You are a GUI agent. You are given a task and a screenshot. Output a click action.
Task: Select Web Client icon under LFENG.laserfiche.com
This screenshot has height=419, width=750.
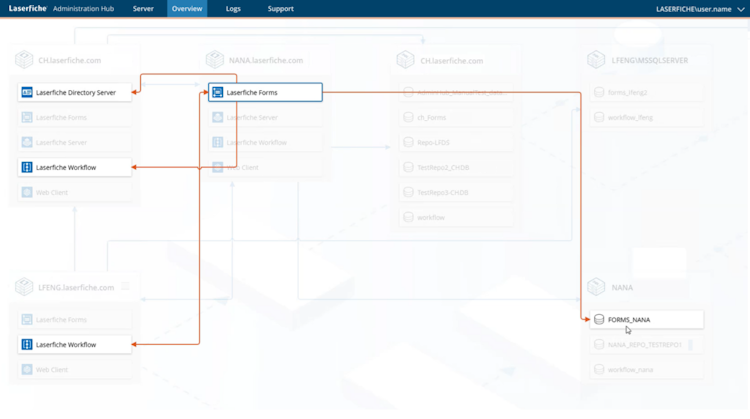tap(27, 369)
